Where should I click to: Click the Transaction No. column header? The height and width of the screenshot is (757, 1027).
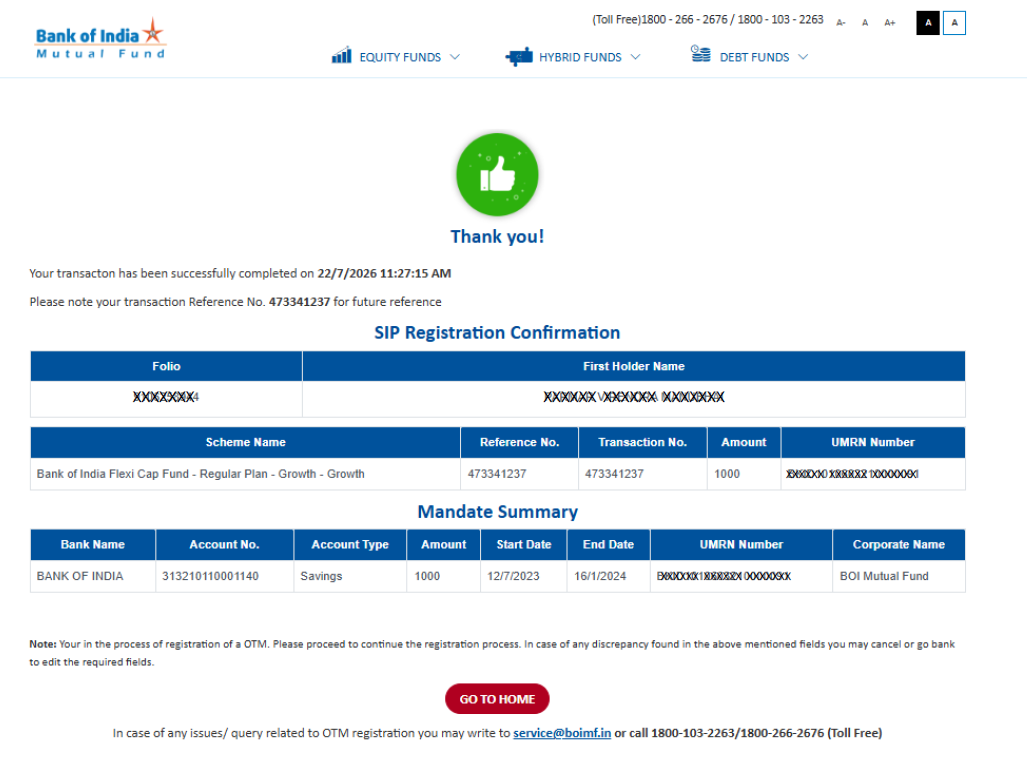643,442
